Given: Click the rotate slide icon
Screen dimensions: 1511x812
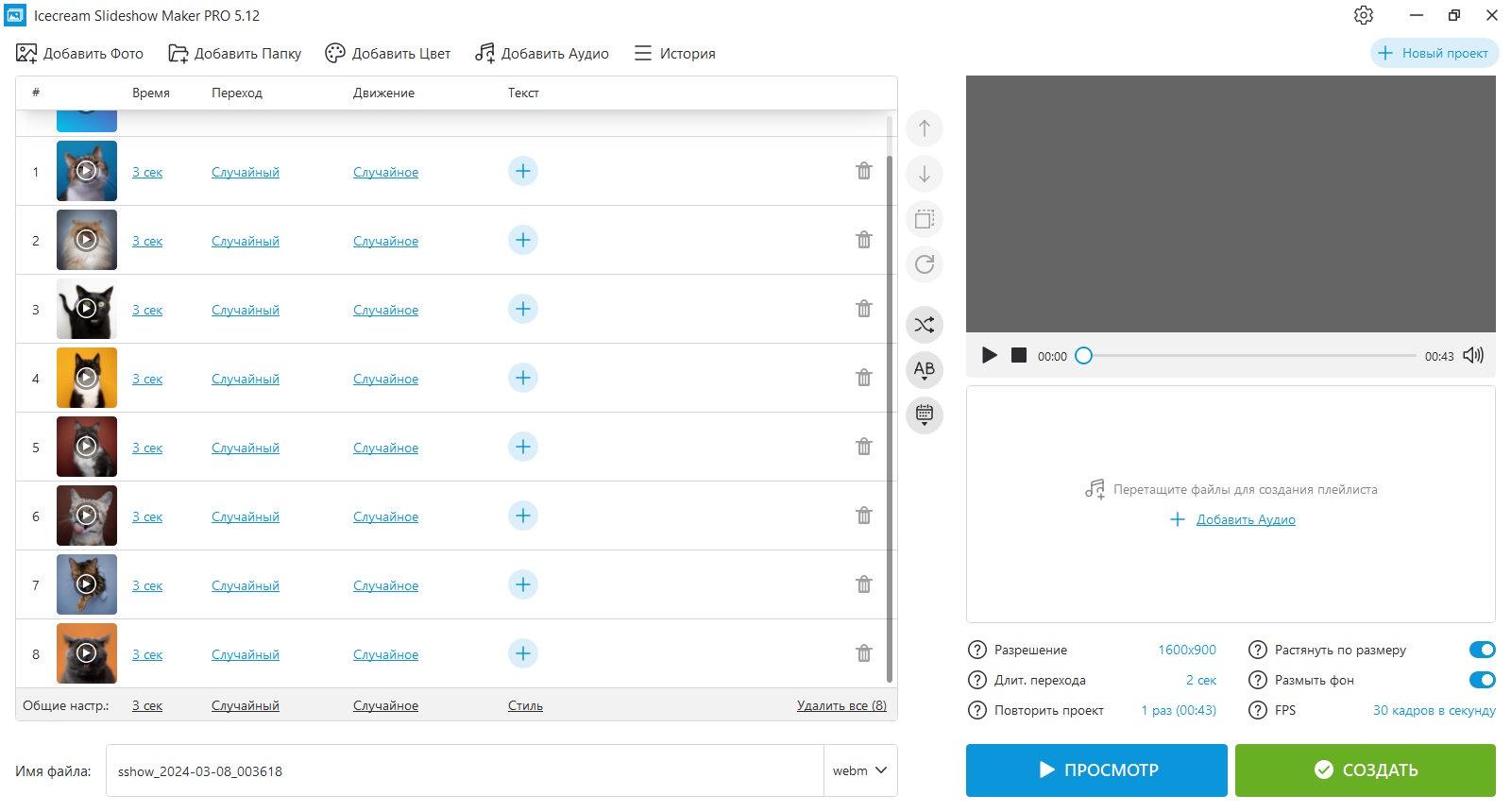Looking at the screenshot, I should point(925,264).
